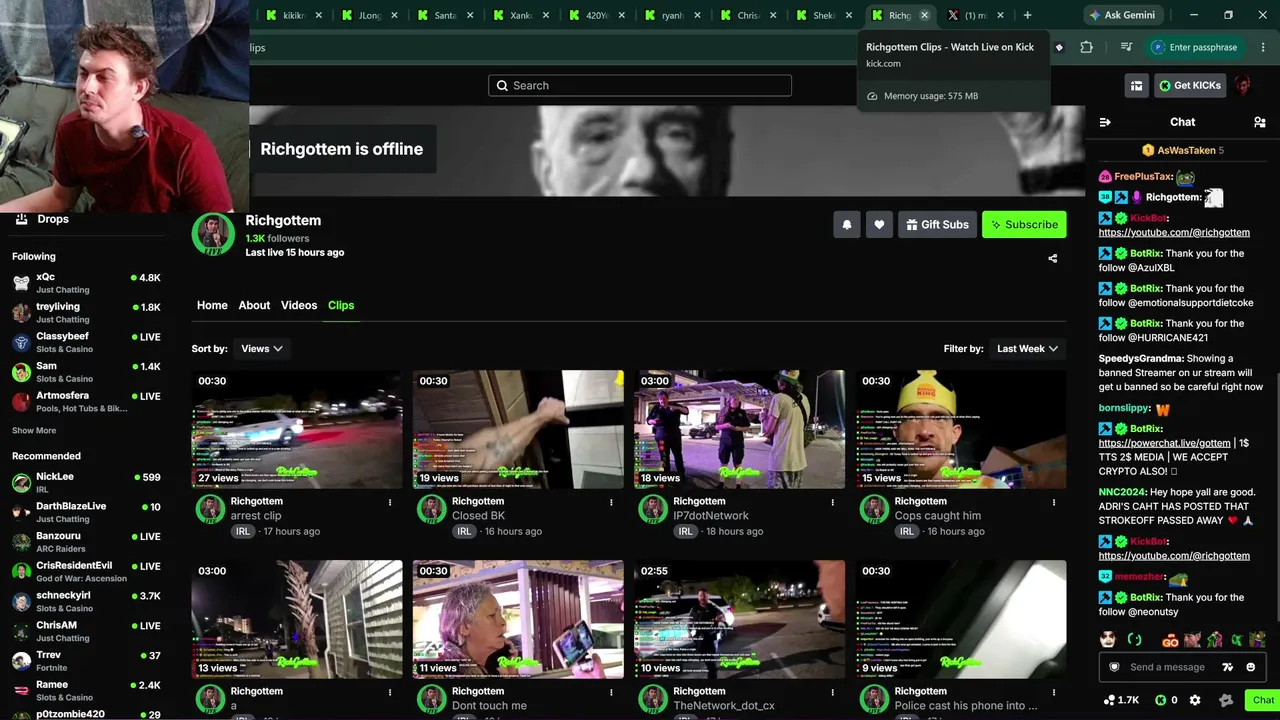This screenshot has height=720, width=1280.
Task: Open treyliving channel in Following list
Action: [x=86, y=313]
